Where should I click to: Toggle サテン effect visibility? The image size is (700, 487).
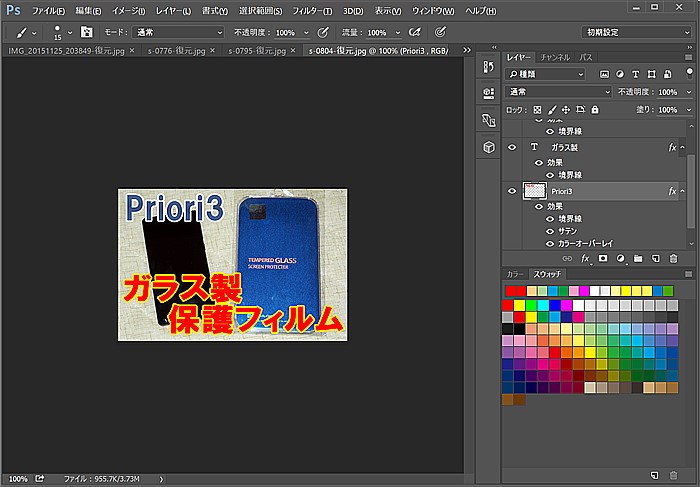(x=550, y=231)
